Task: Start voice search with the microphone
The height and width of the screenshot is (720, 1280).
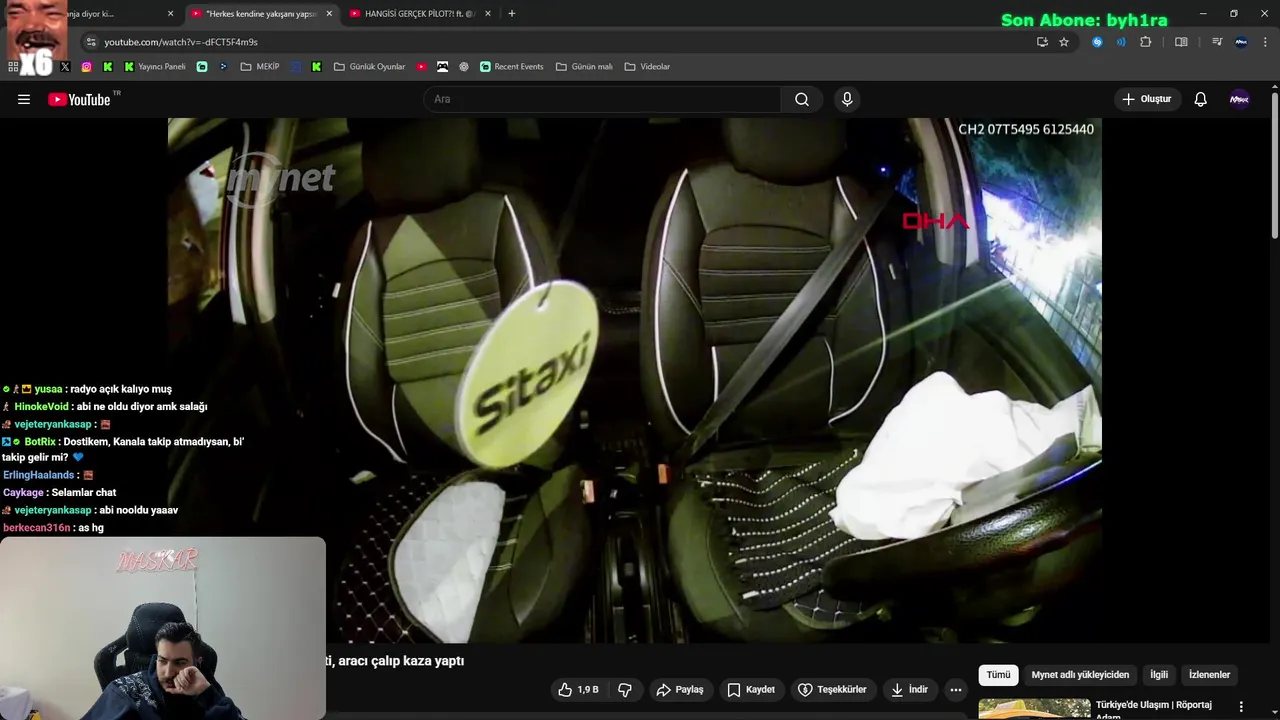Action: (847, 99)
